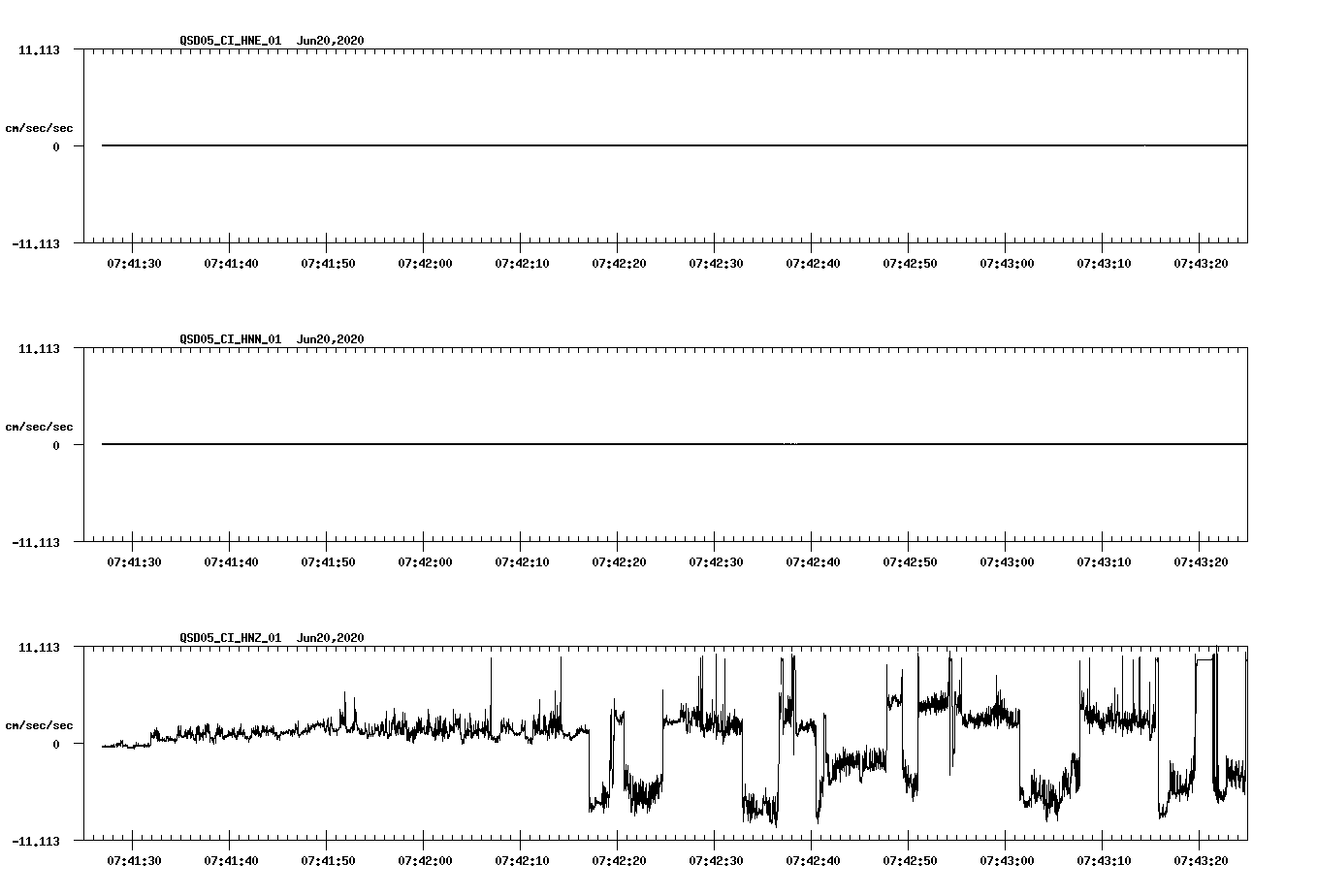Click the 07:41:50 label under HNN plot
Image resolution: width=1317 pixels, height=896 pixels.
(328, 562)
